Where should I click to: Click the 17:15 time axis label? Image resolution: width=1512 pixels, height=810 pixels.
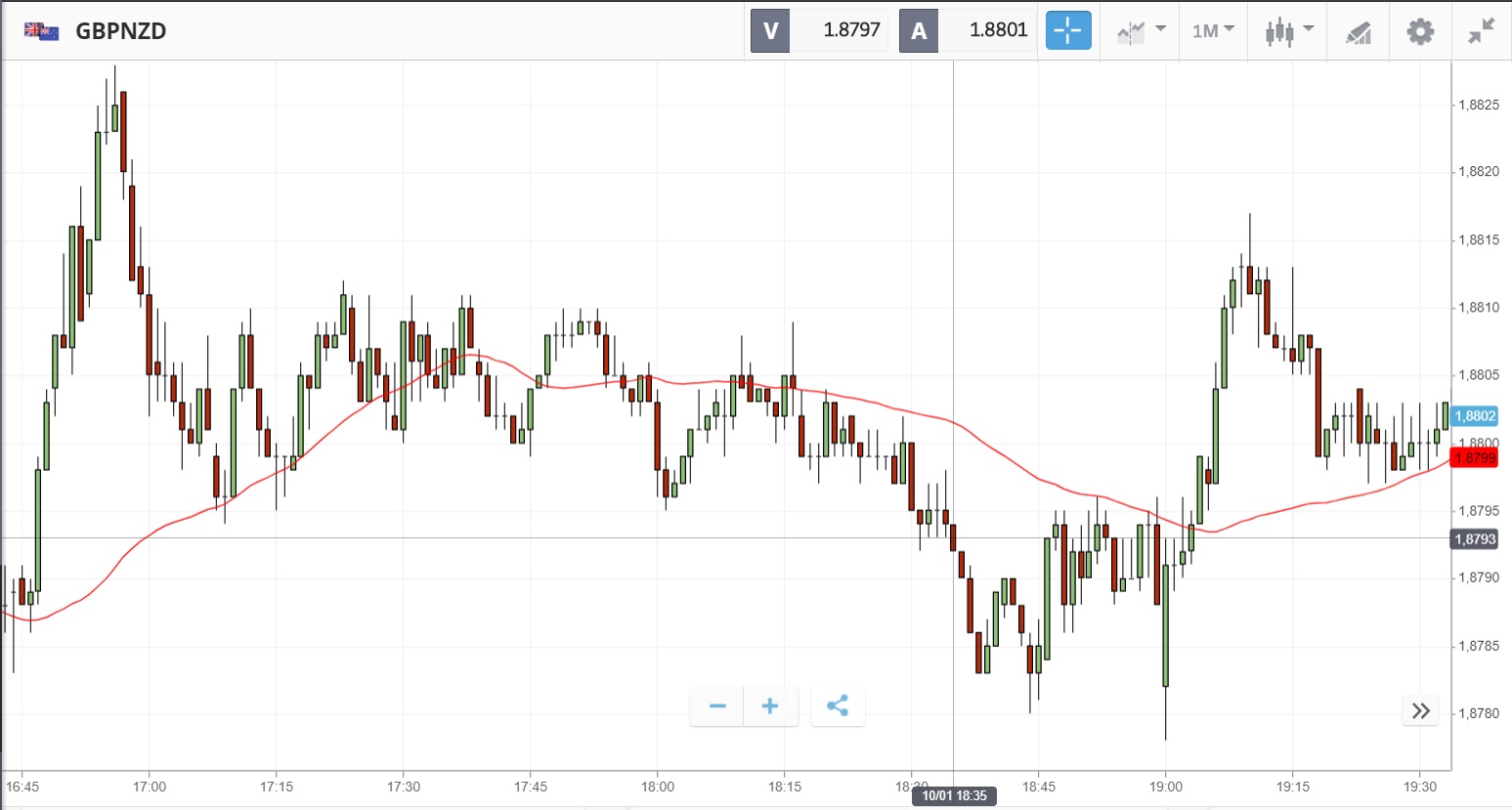click(x=277, y=787)
